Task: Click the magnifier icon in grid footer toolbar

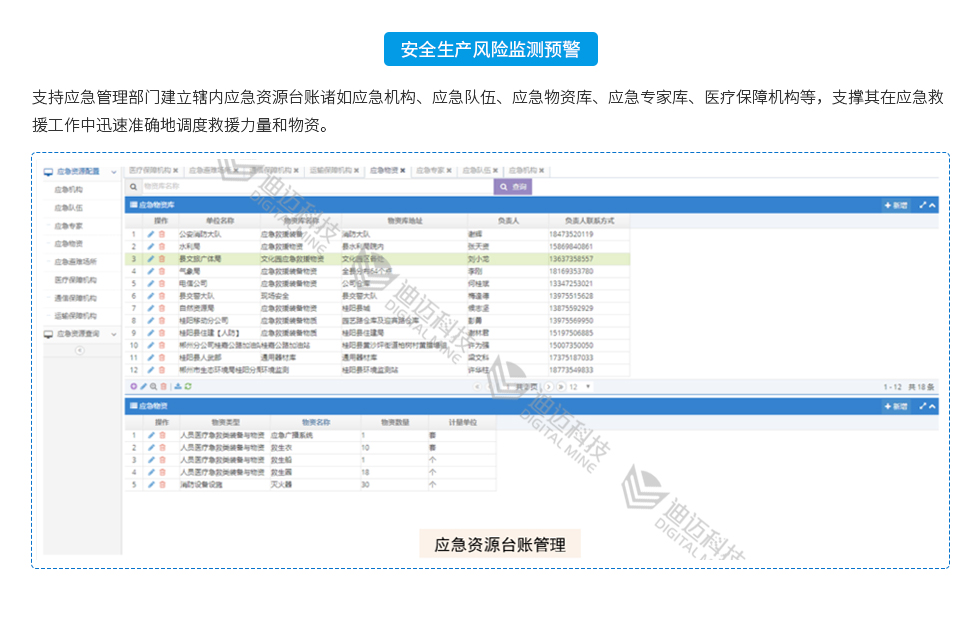Action: click(153, 386)
